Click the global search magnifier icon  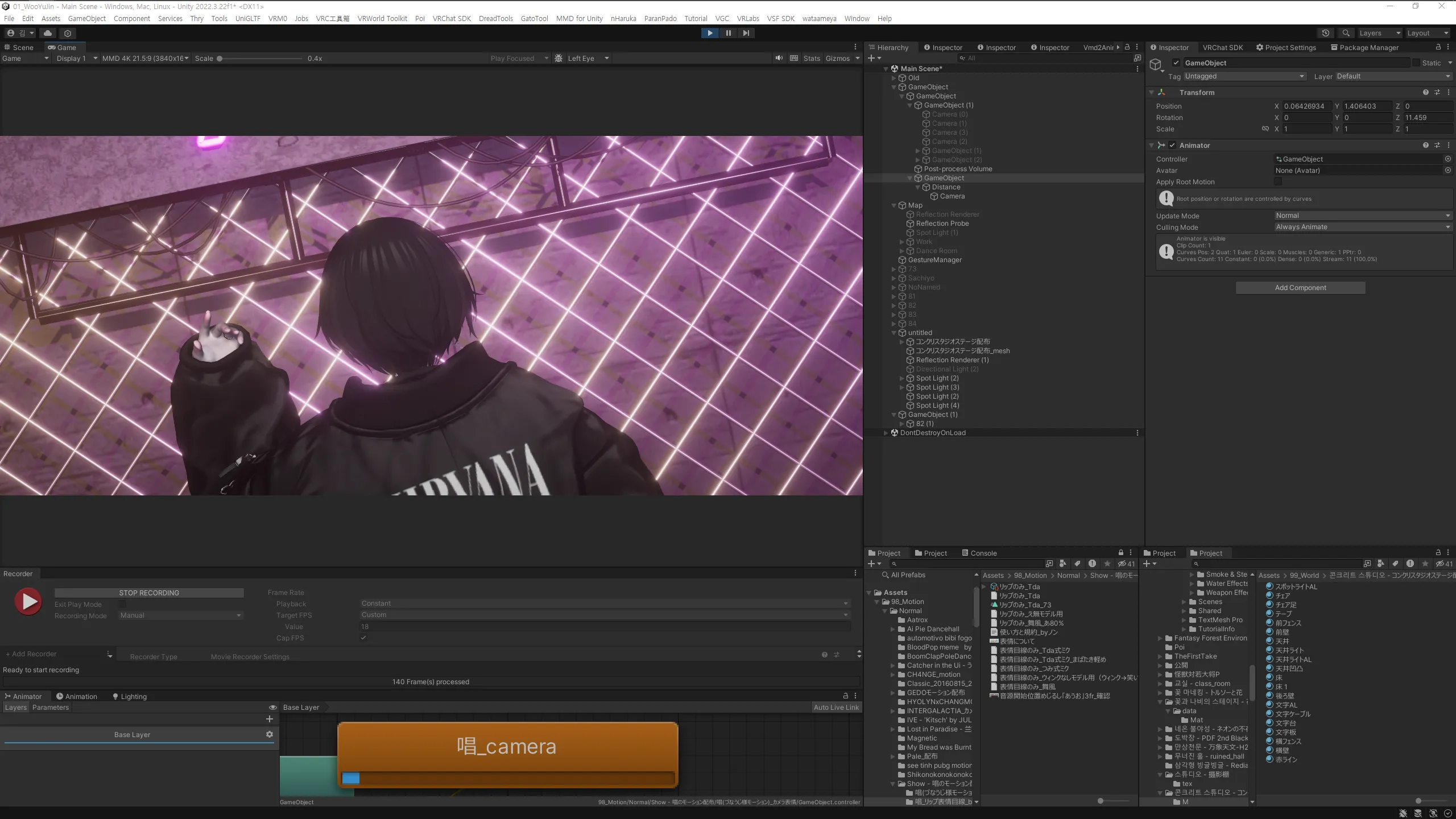(x=1346, y=33)
